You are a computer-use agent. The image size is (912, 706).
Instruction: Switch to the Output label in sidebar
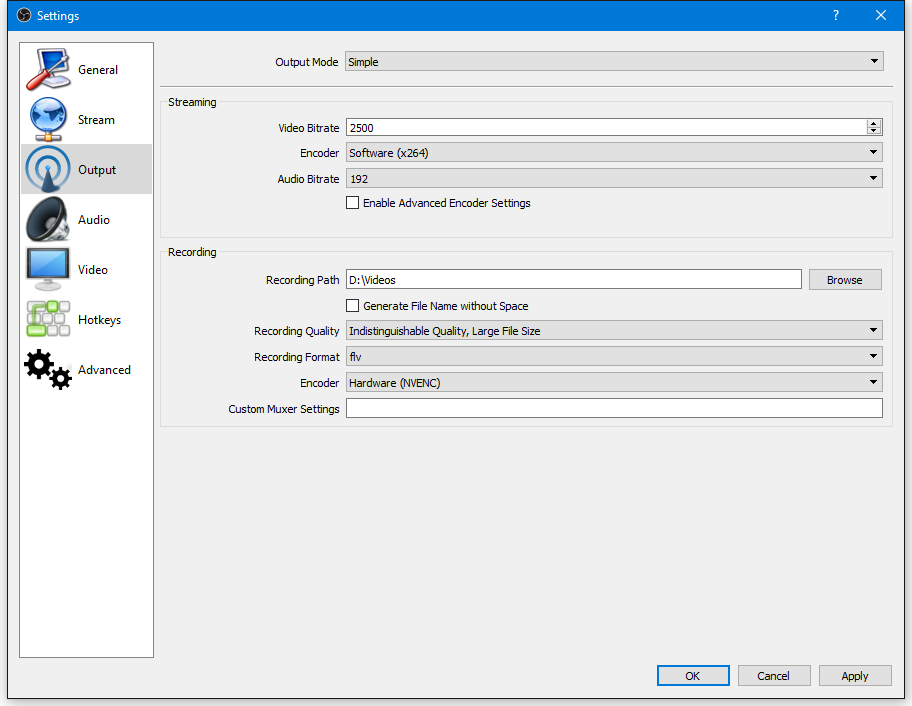pos(97,170)
